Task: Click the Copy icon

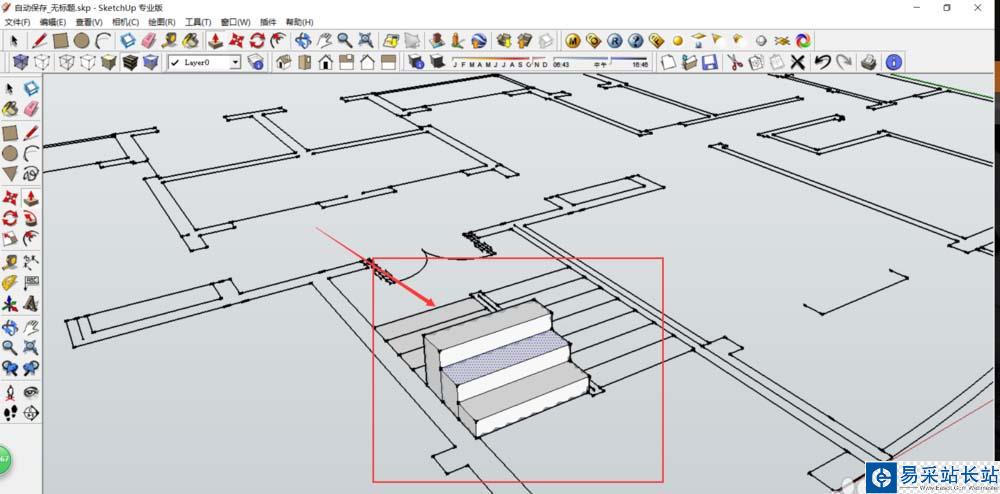Action: click(756, 62)
